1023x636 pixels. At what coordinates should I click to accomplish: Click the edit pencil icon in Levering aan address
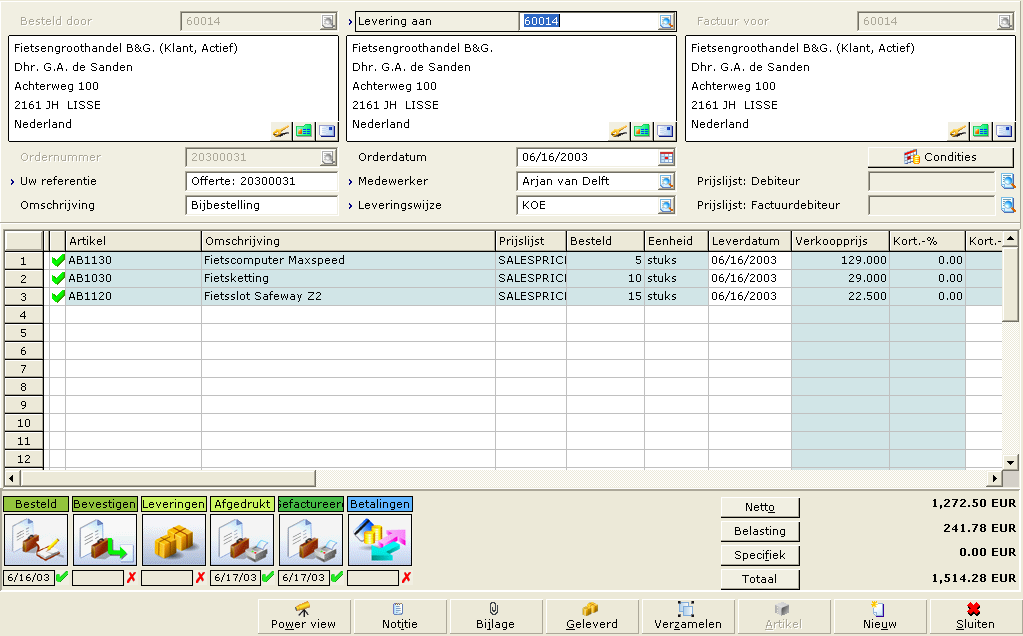619,131
